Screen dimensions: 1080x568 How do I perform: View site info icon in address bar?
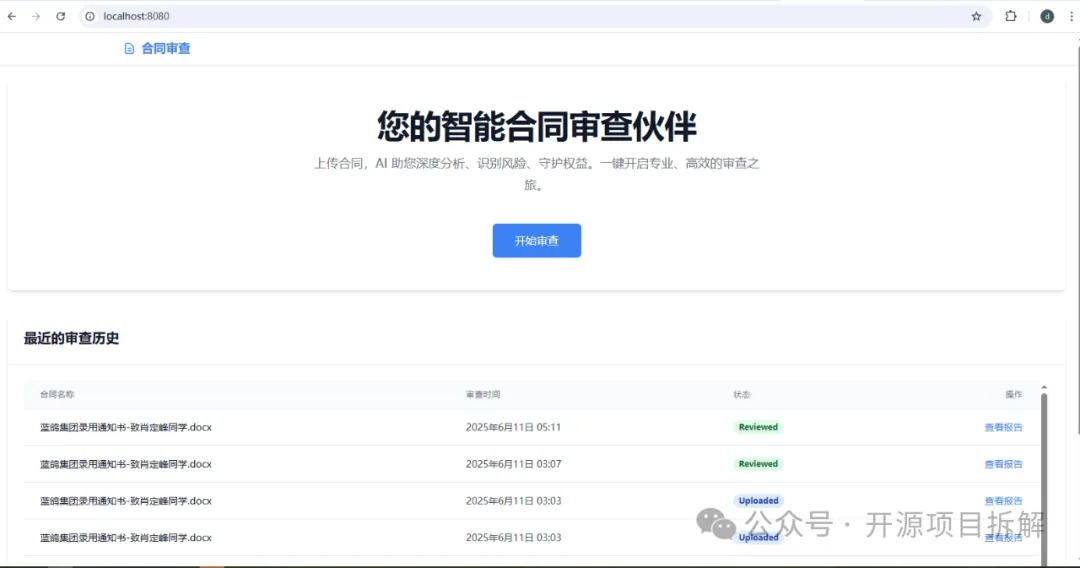90,17
